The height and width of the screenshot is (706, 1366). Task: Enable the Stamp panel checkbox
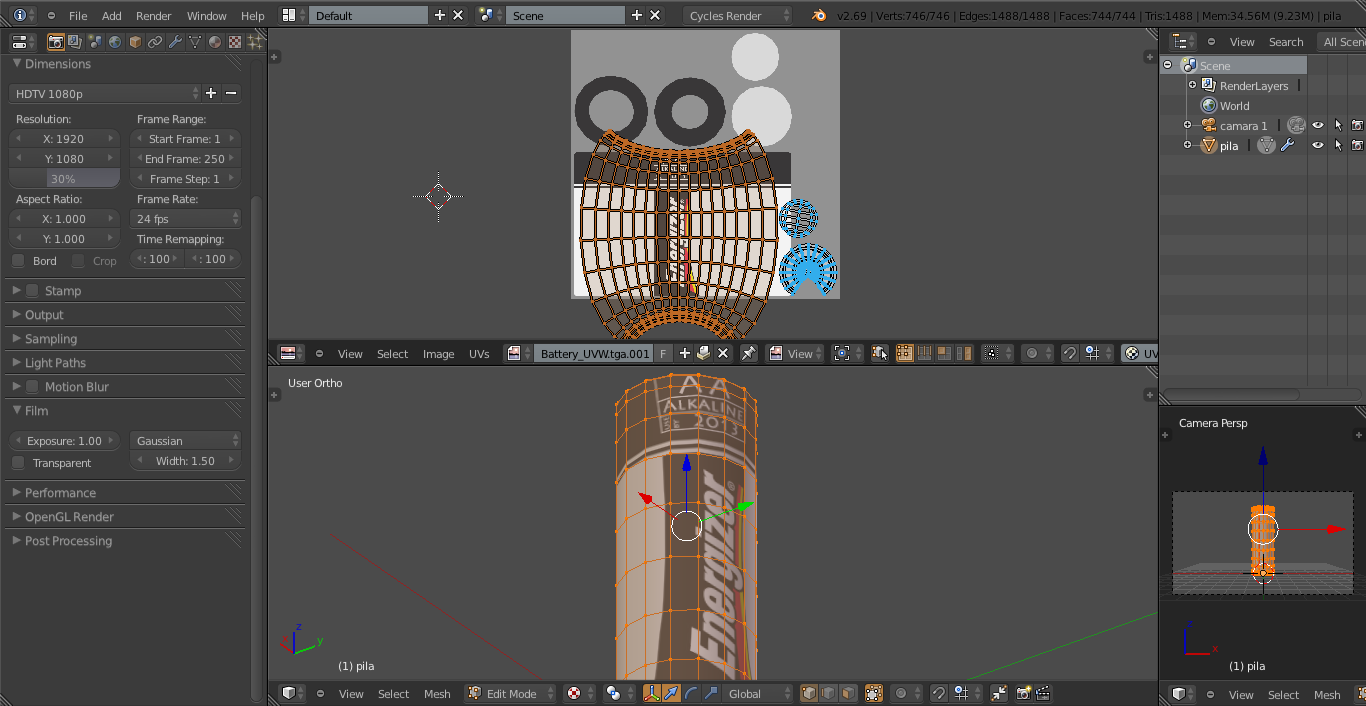pos(32,291)
